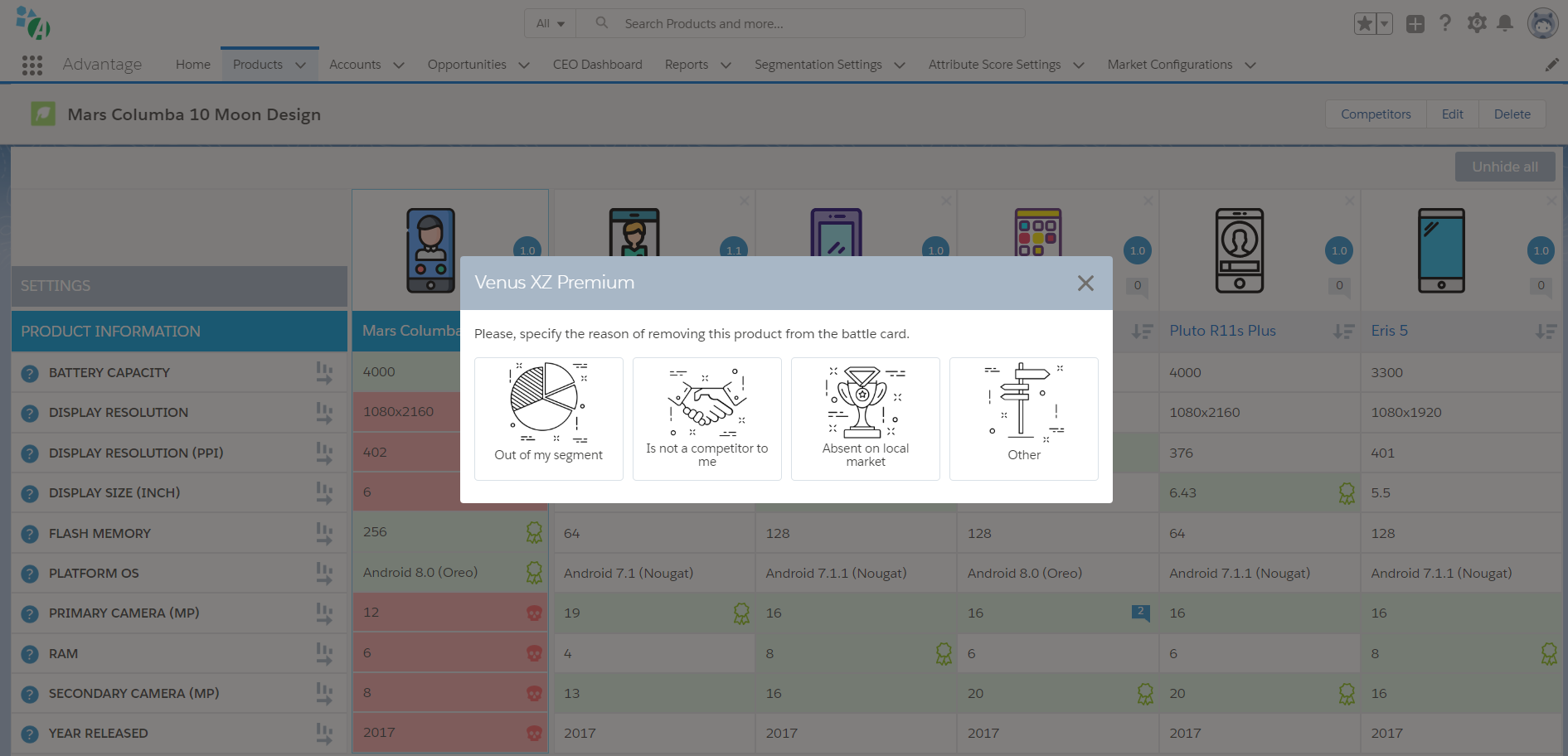Select the Is not a competitor reason
The height and width of the screenshot is (756, 1568).
click(x=706, y=419)
